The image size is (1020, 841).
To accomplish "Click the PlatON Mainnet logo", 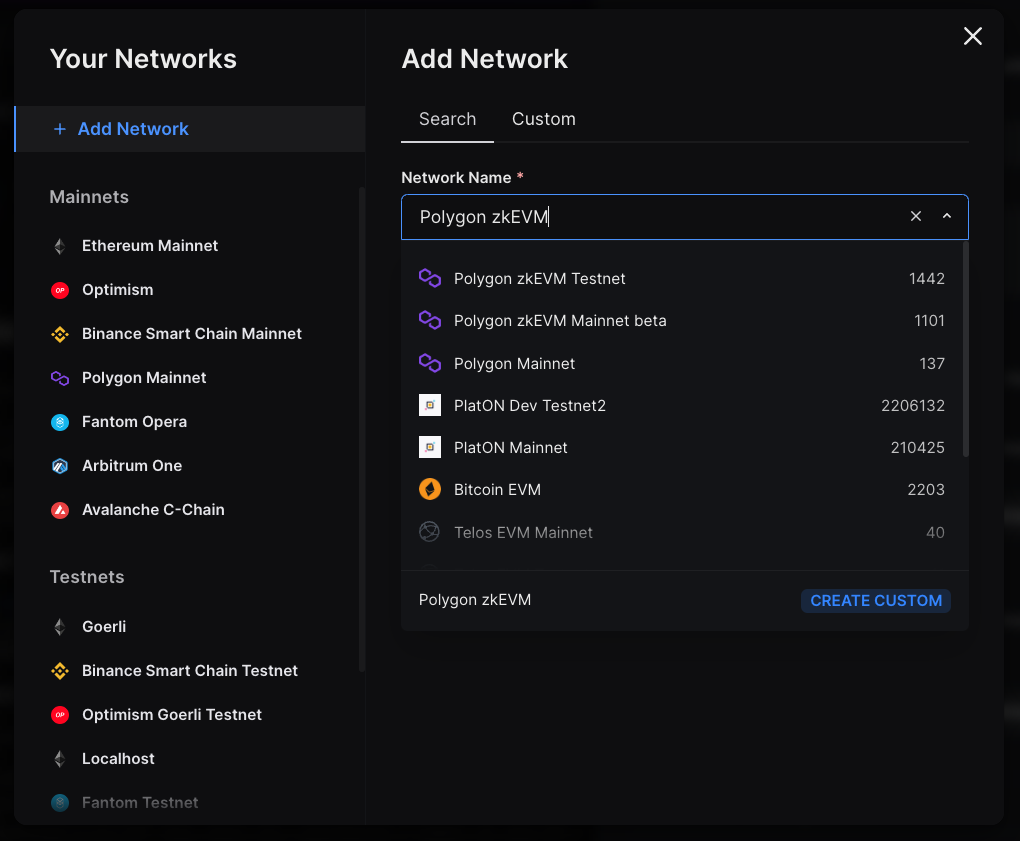I will point(430,447).
